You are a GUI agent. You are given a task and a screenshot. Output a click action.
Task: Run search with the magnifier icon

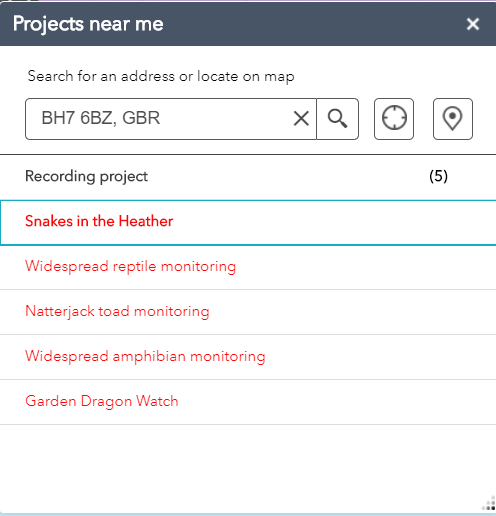[x=337, y=119]
